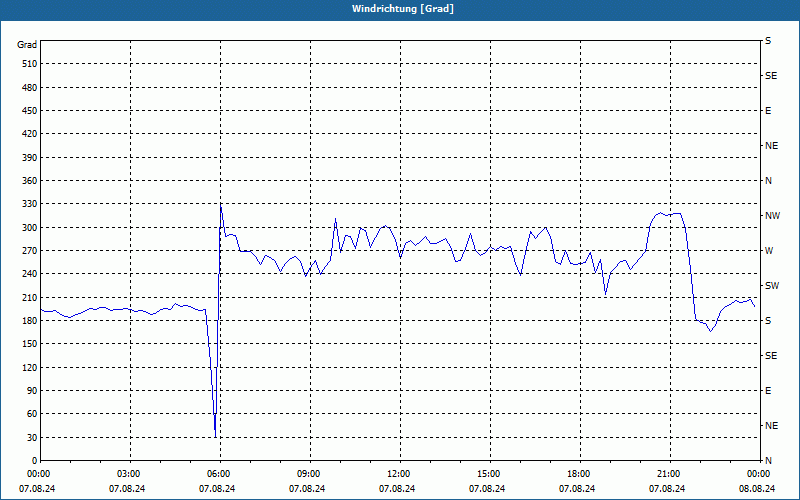Click the NE compass label beside the 390 line
This screenshot has height=500, width=800.
[771, 146]
